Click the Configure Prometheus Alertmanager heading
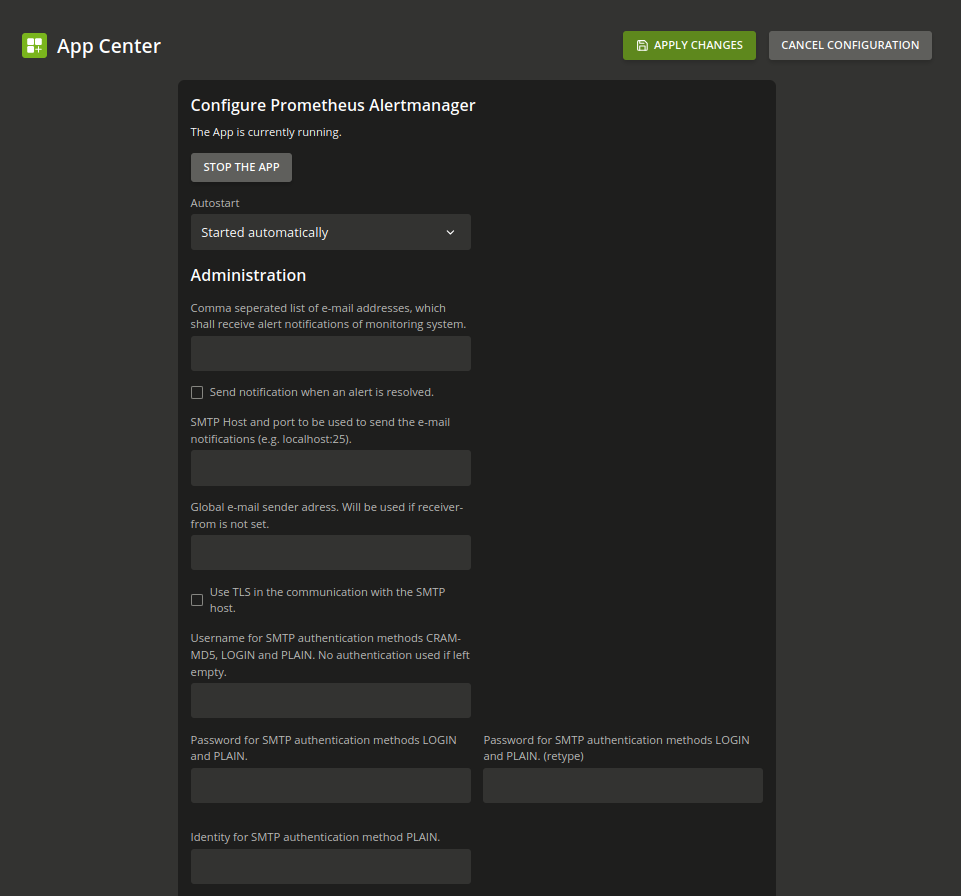 point(333,105)
